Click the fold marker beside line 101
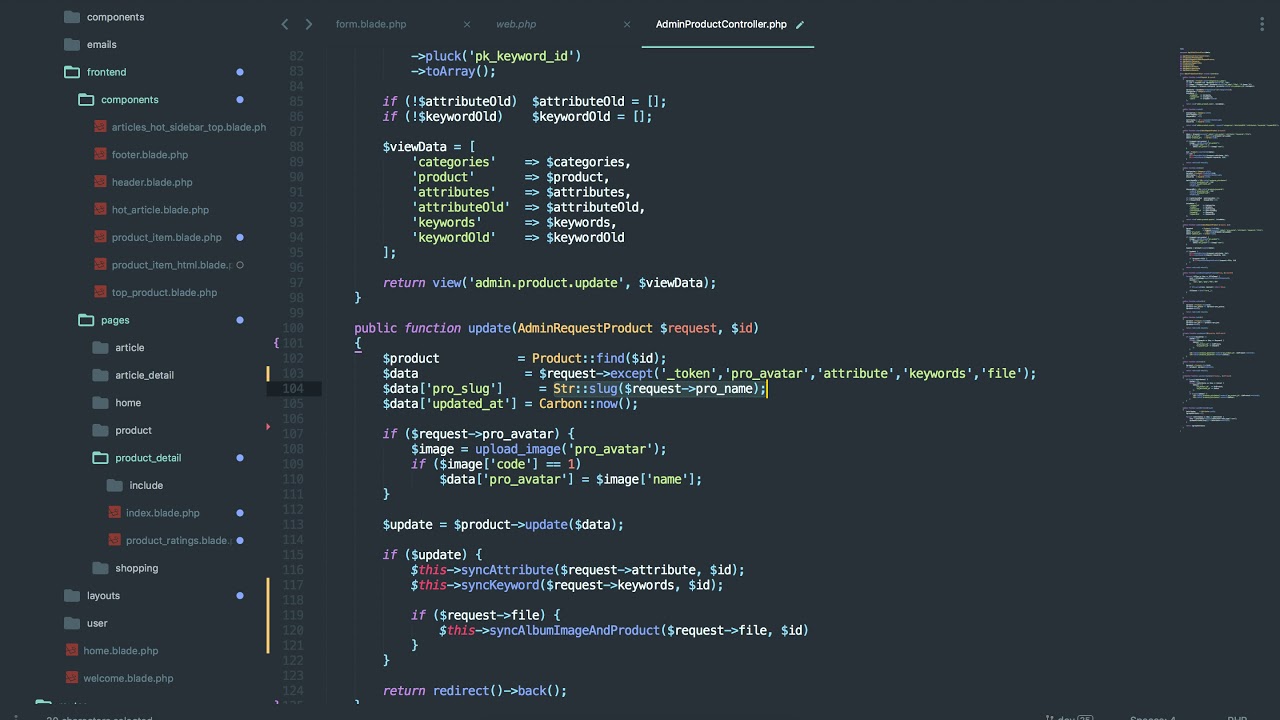The width and height of the screenshot is (1280, 720). coord(276,343)
